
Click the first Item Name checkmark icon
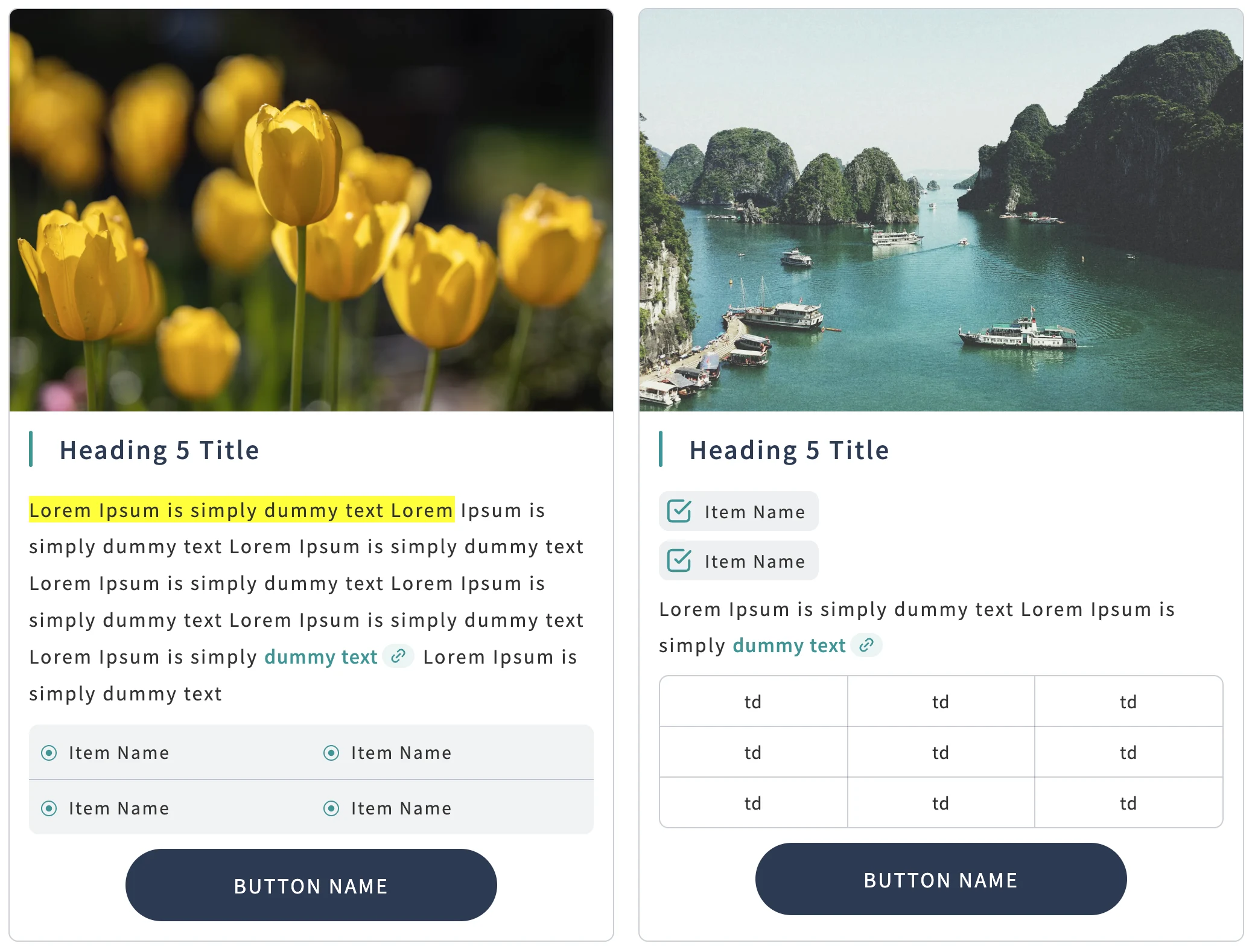pyautogui.click(x=679, y=512)
